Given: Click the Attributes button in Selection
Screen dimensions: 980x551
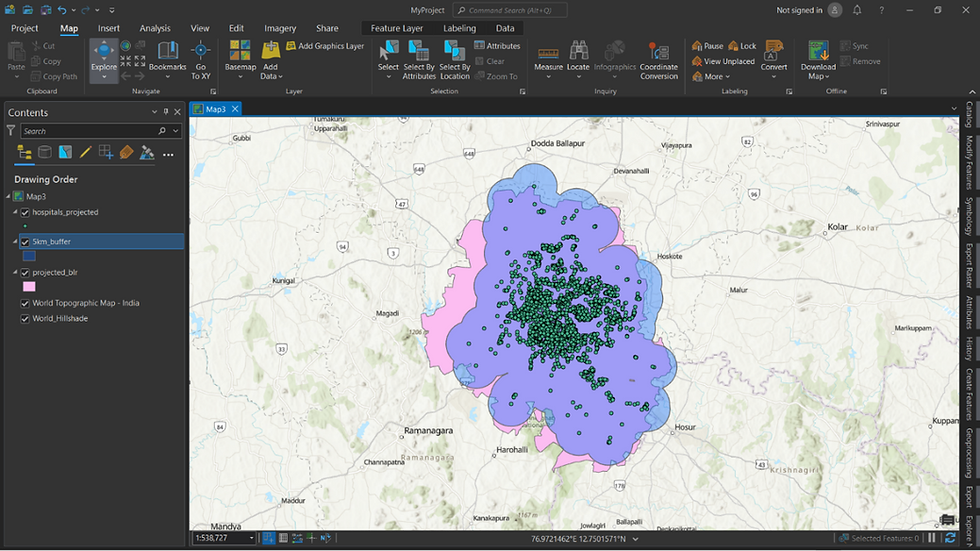Looking at the screenshot, I should pyautogui.click(x=498, y=46).
